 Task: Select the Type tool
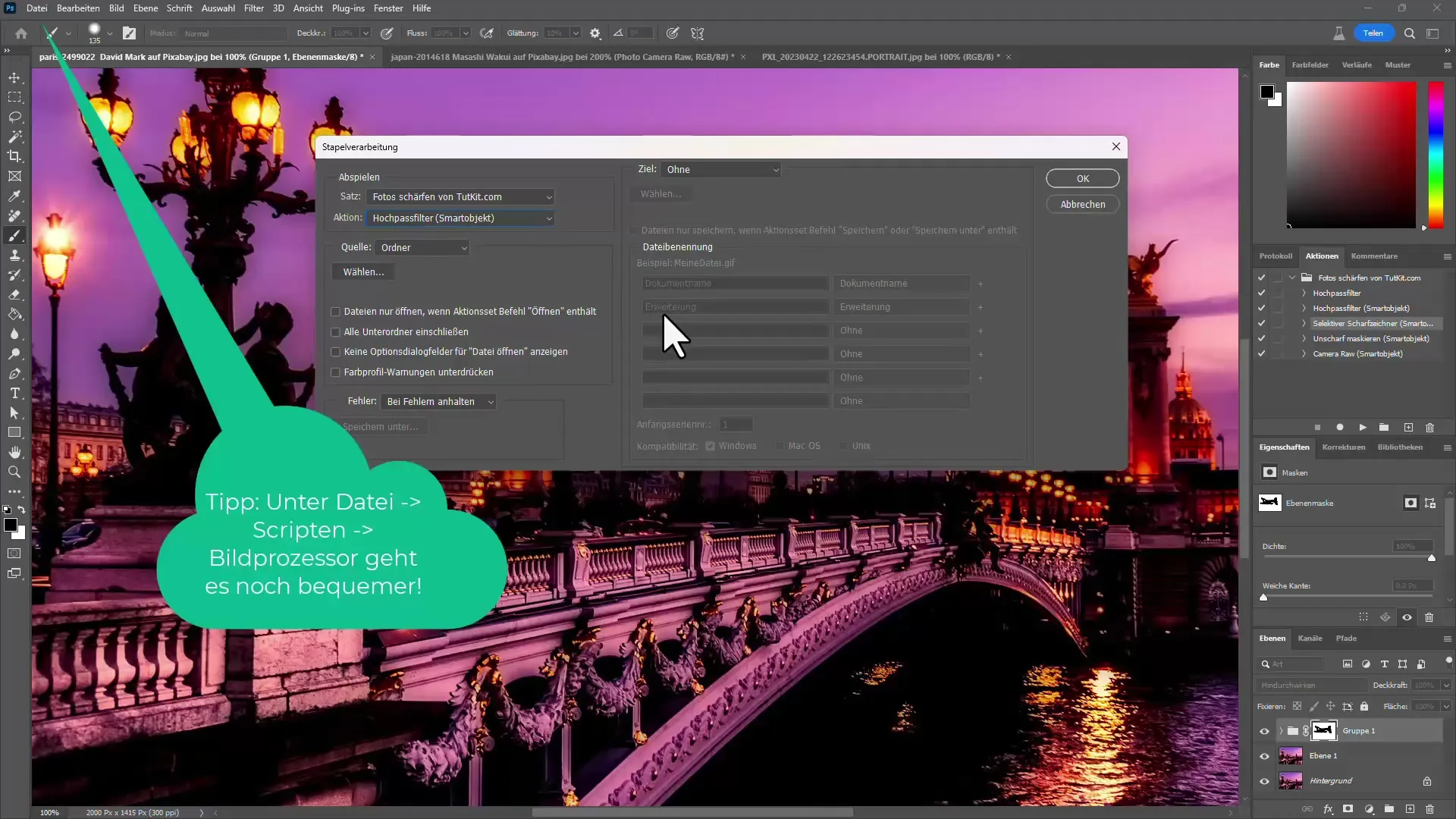[x=14, y=393]
